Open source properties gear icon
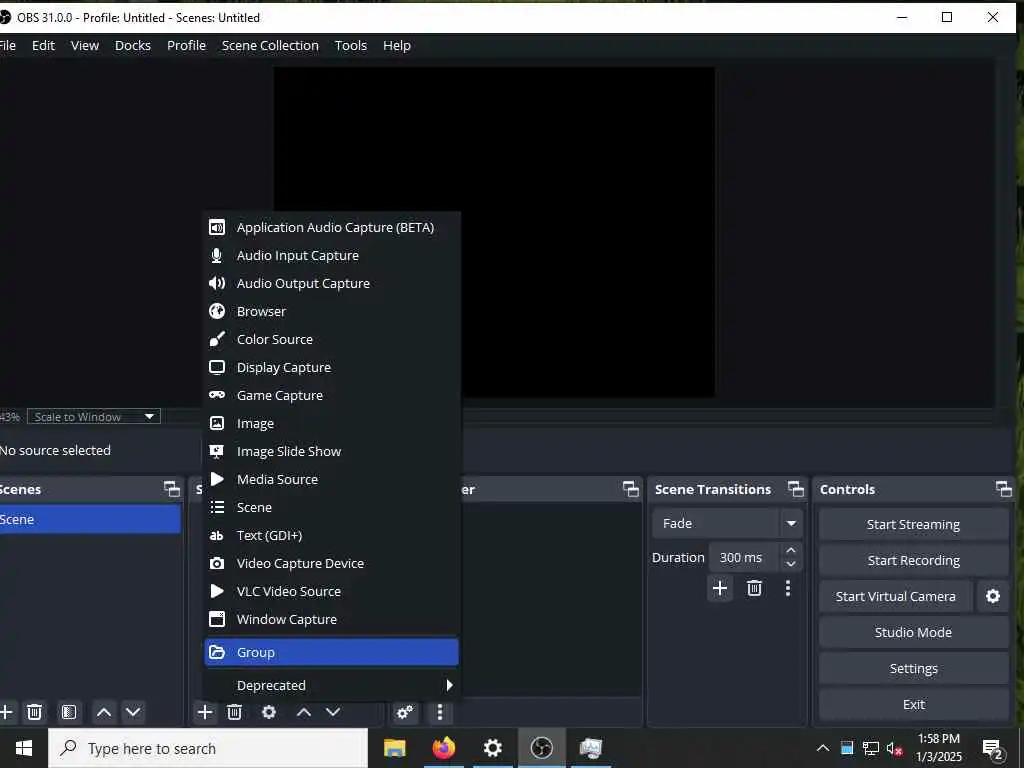The image size is (1024, 768). (268, 712)
